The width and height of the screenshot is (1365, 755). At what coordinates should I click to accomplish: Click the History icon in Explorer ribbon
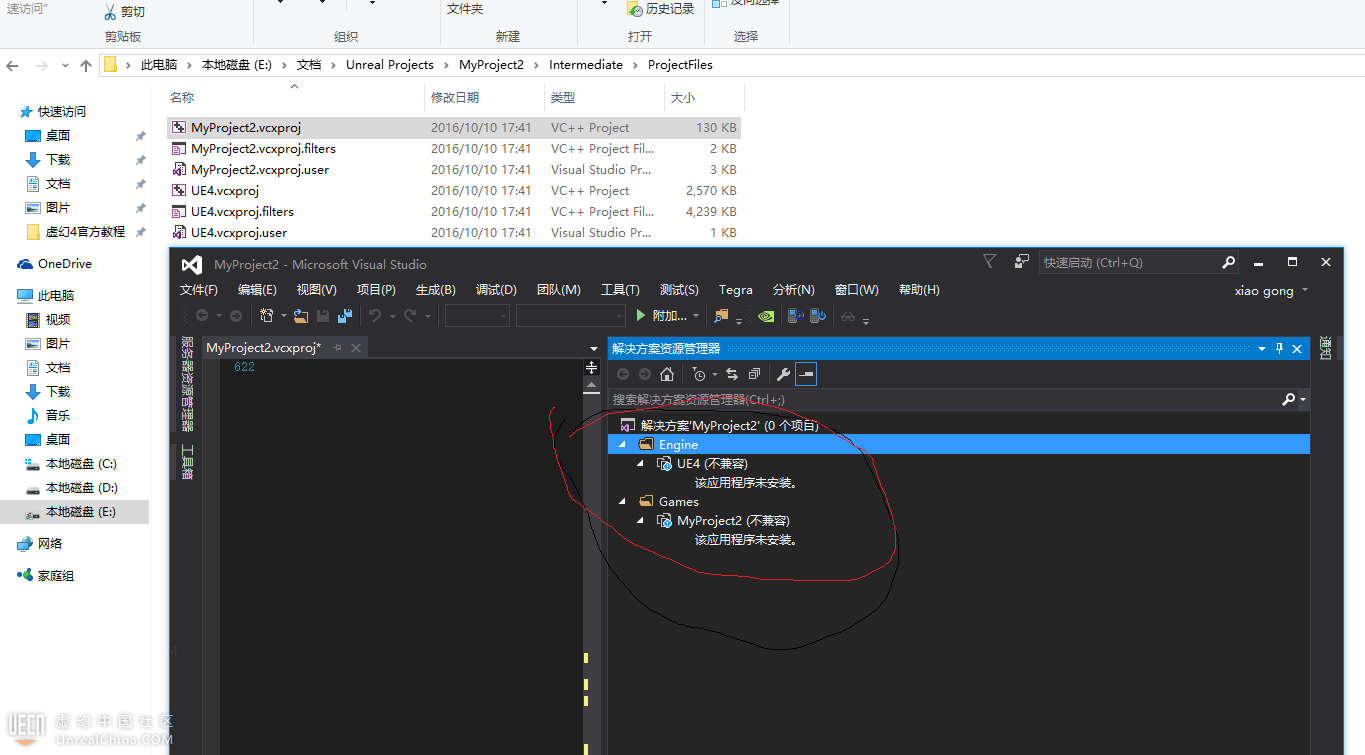(634, 9)
